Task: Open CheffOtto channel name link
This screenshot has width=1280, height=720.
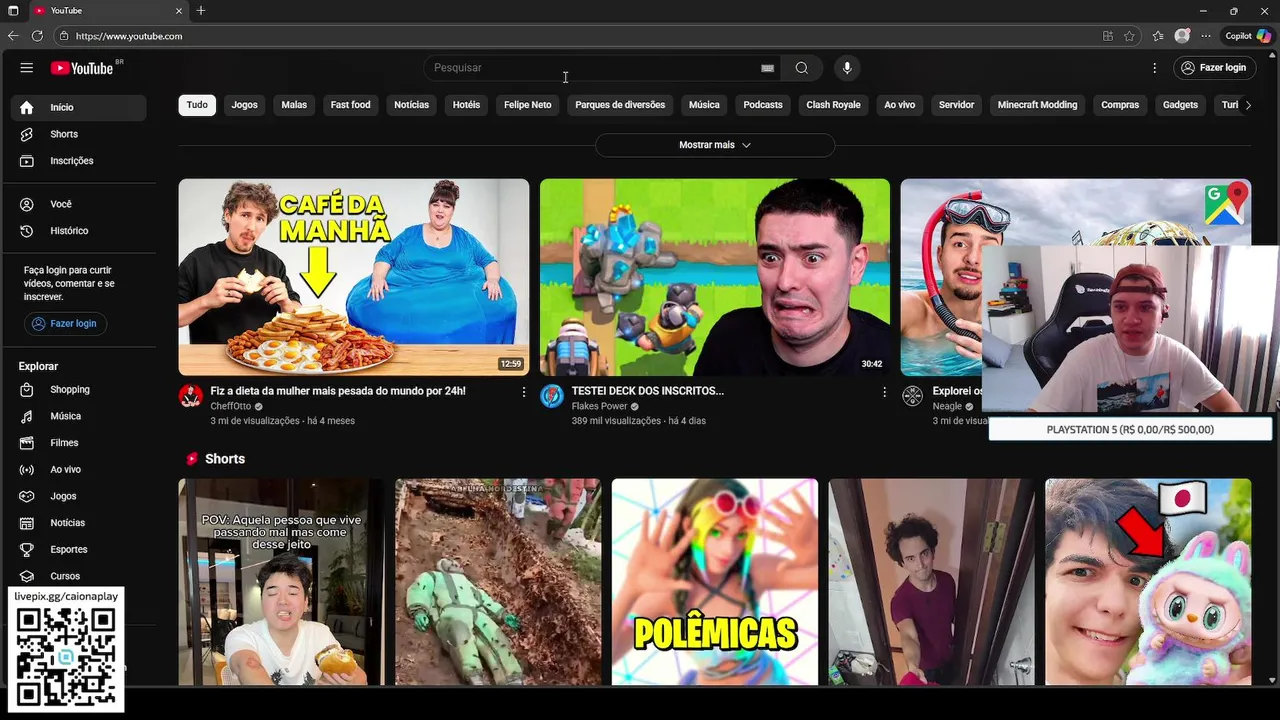Action: point(230,407)
